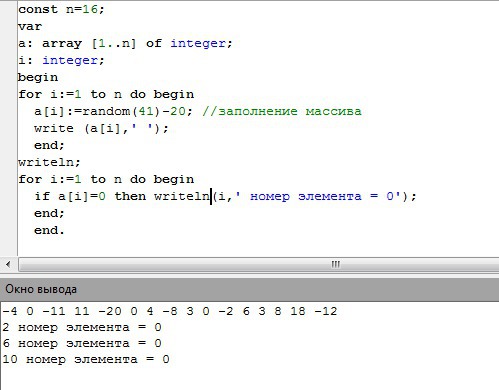Click the green comment "//заполнение массива"
This screenshot has width=499, height=390.
282,111
